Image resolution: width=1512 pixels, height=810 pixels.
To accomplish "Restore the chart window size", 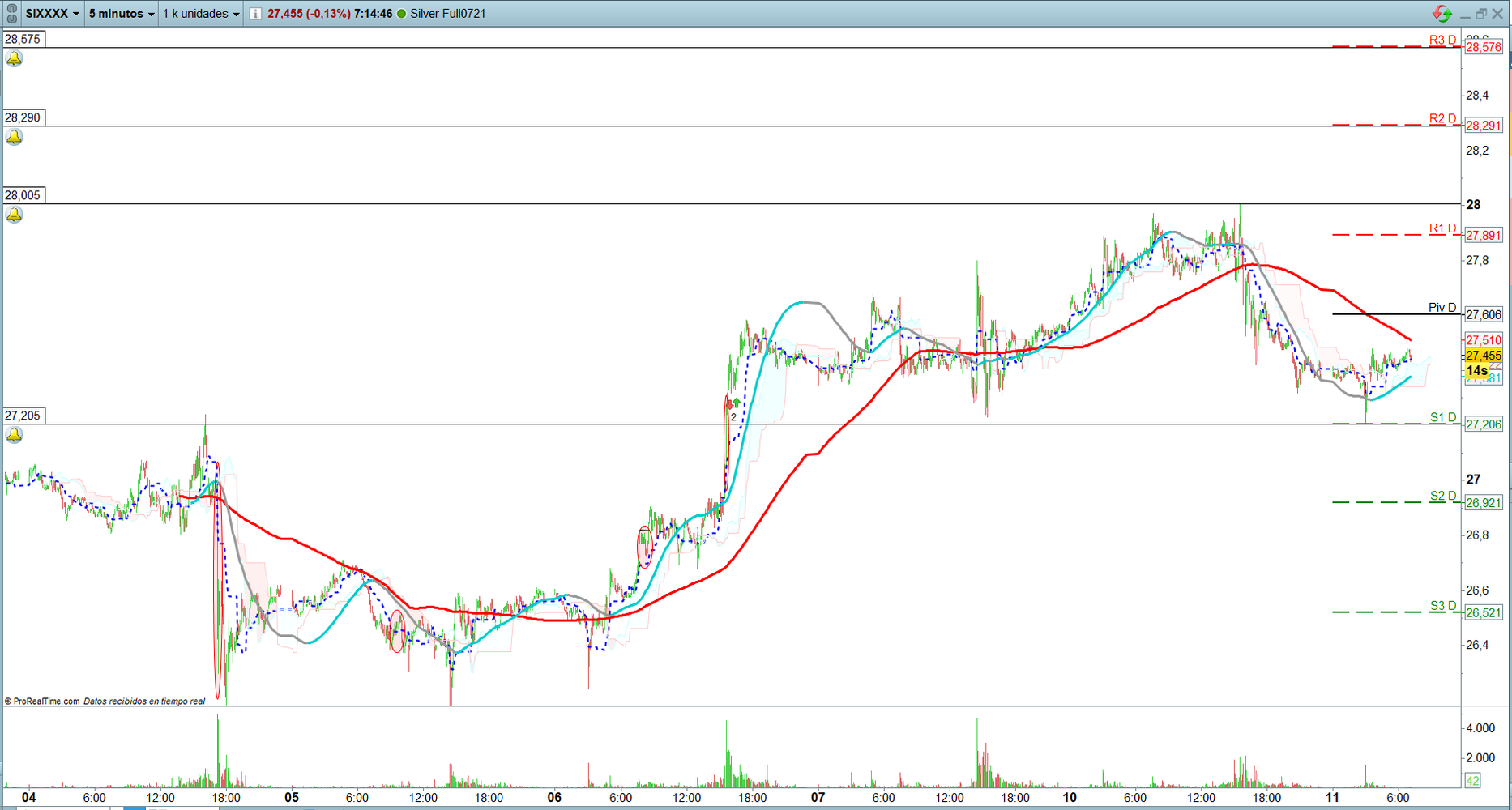I will pyautogui.click(x=1481, y=14).
